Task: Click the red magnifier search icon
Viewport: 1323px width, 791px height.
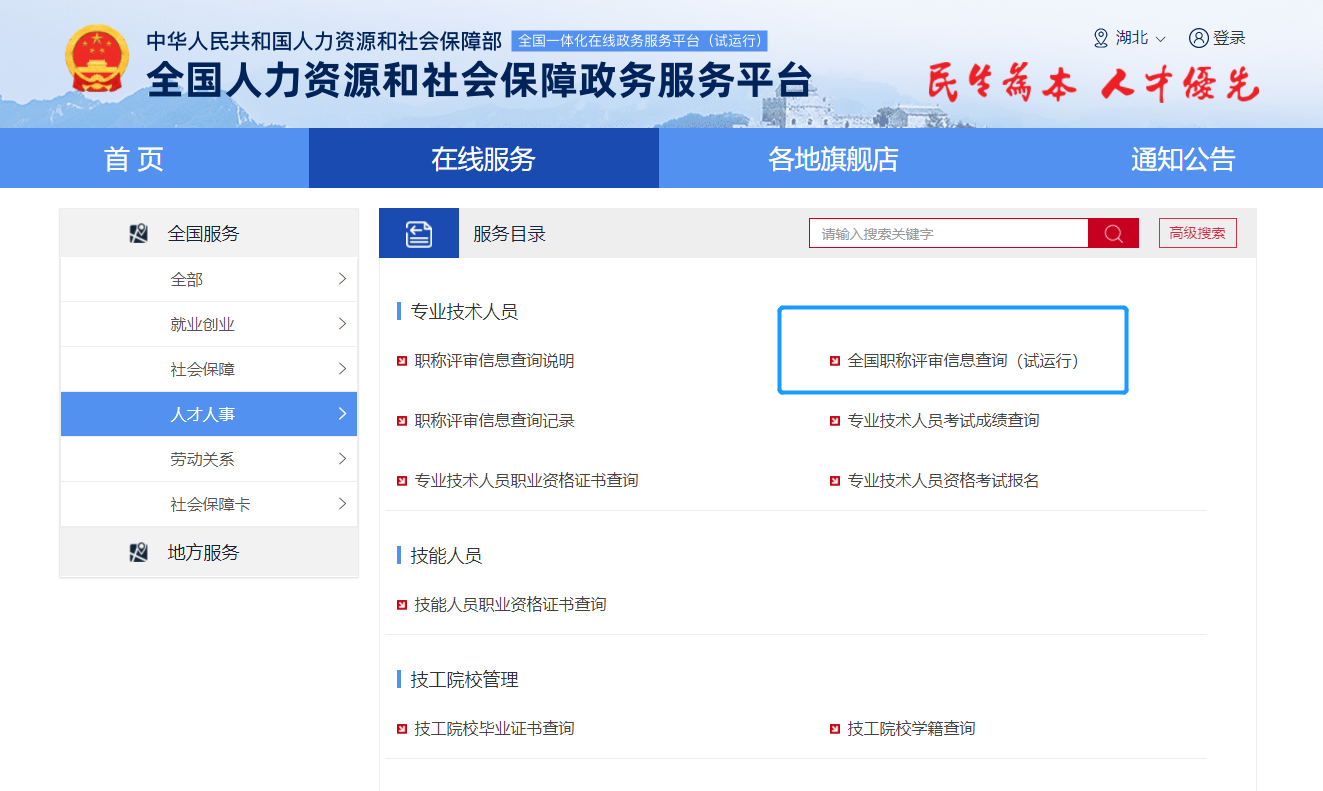Action: click(x=1113, y=233)
